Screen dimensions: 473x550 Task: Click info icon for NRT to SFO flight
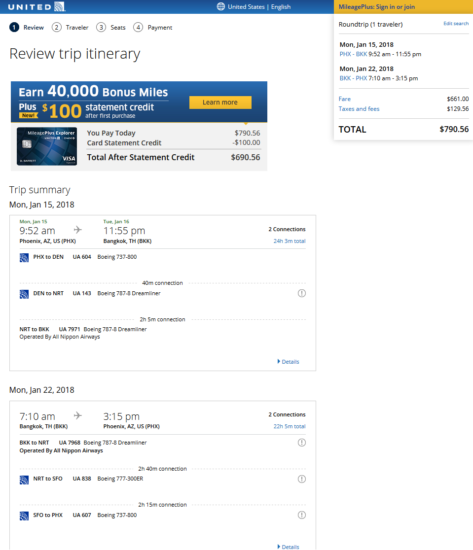point(302,479)
